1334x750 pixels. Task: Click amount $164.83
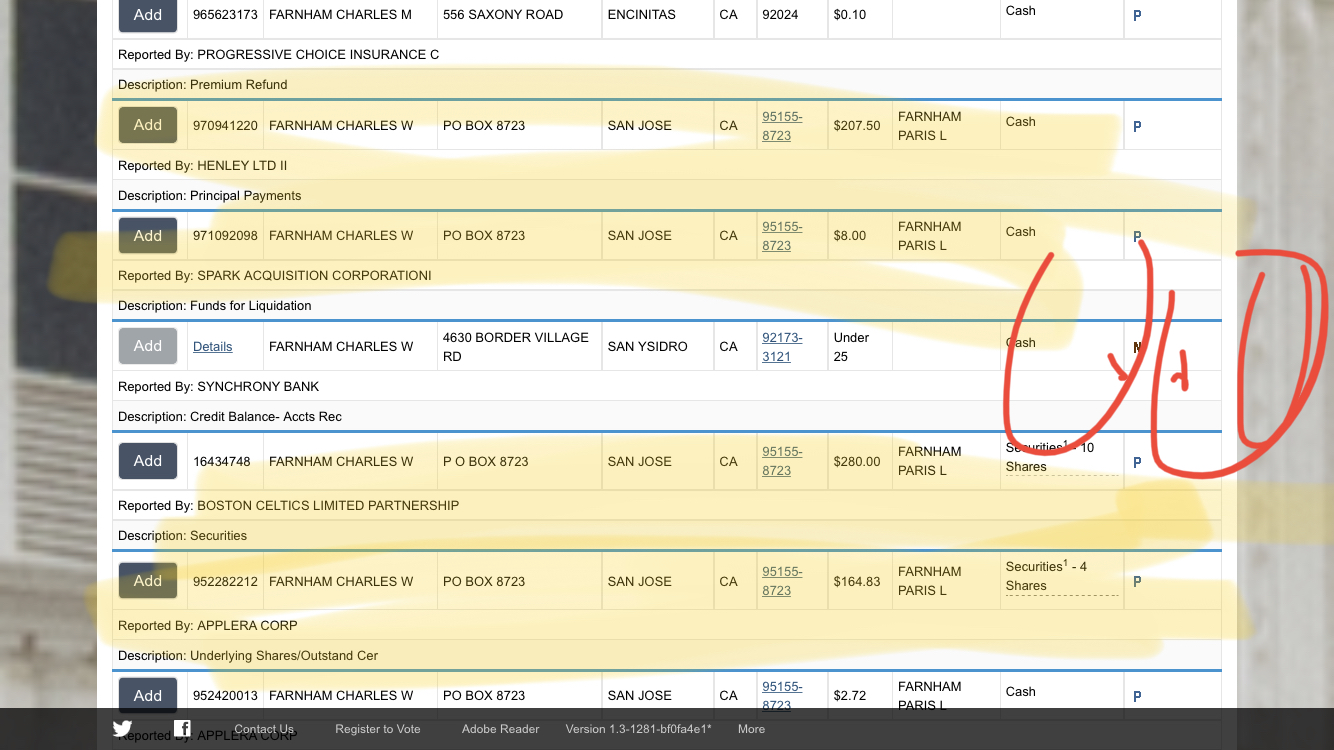click(x=857, y=581)
